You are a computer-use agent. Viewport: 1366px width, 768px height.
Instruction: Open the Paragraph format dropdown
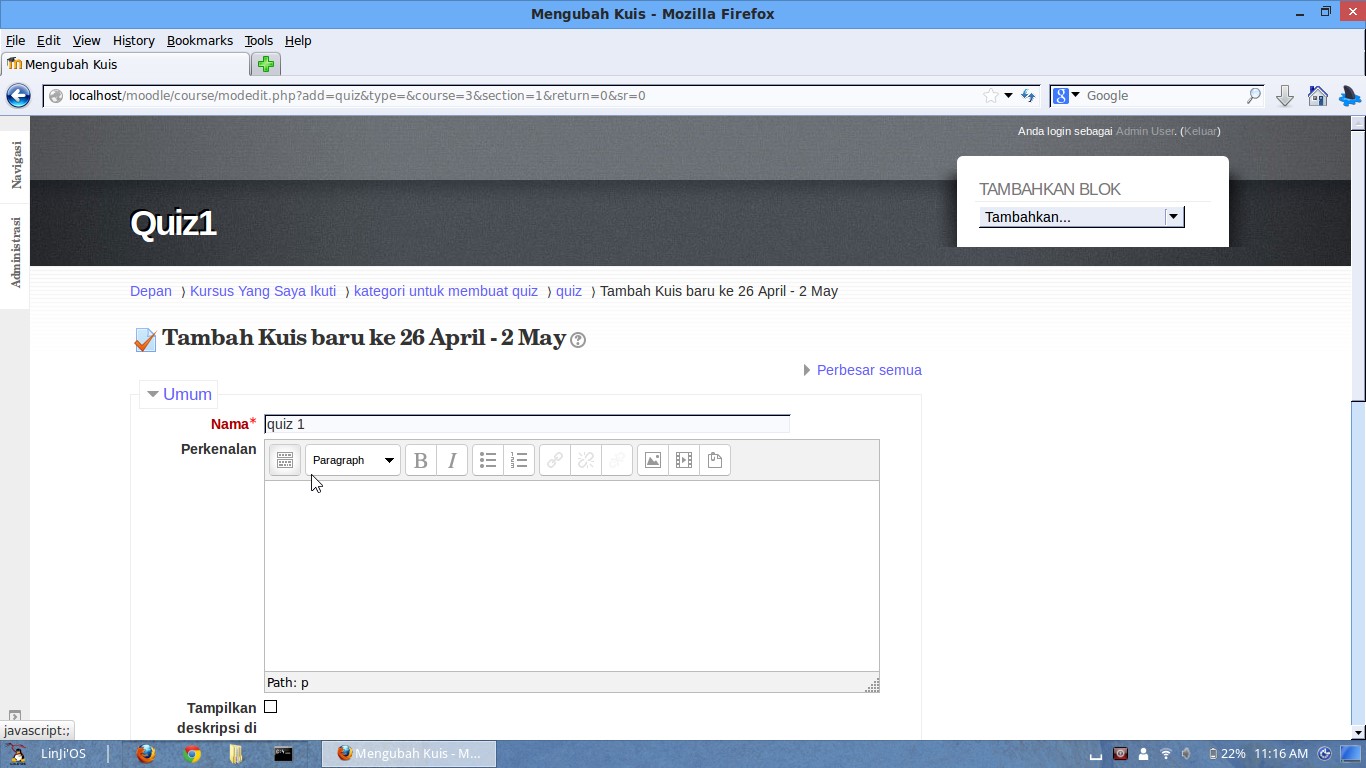pos(352,460)
